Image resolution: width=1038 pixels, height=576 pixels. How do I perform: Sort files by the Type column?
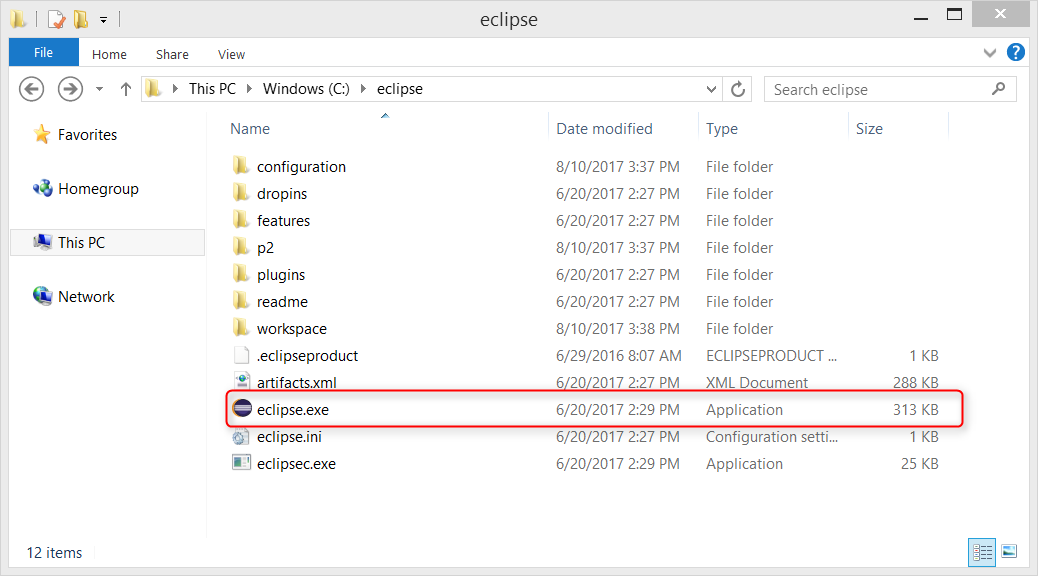[x=722, y=128]
